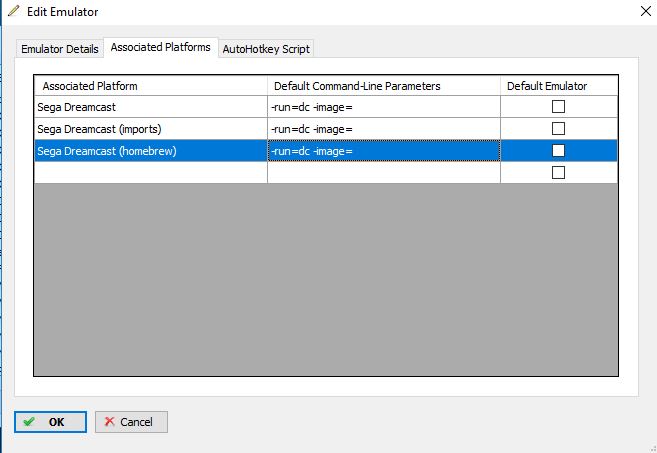Image resolution: width=657 pixels, height=453 pixels.
Task: Click the empty Associated Platform cell in new row
Action: (x=151, y=172)
